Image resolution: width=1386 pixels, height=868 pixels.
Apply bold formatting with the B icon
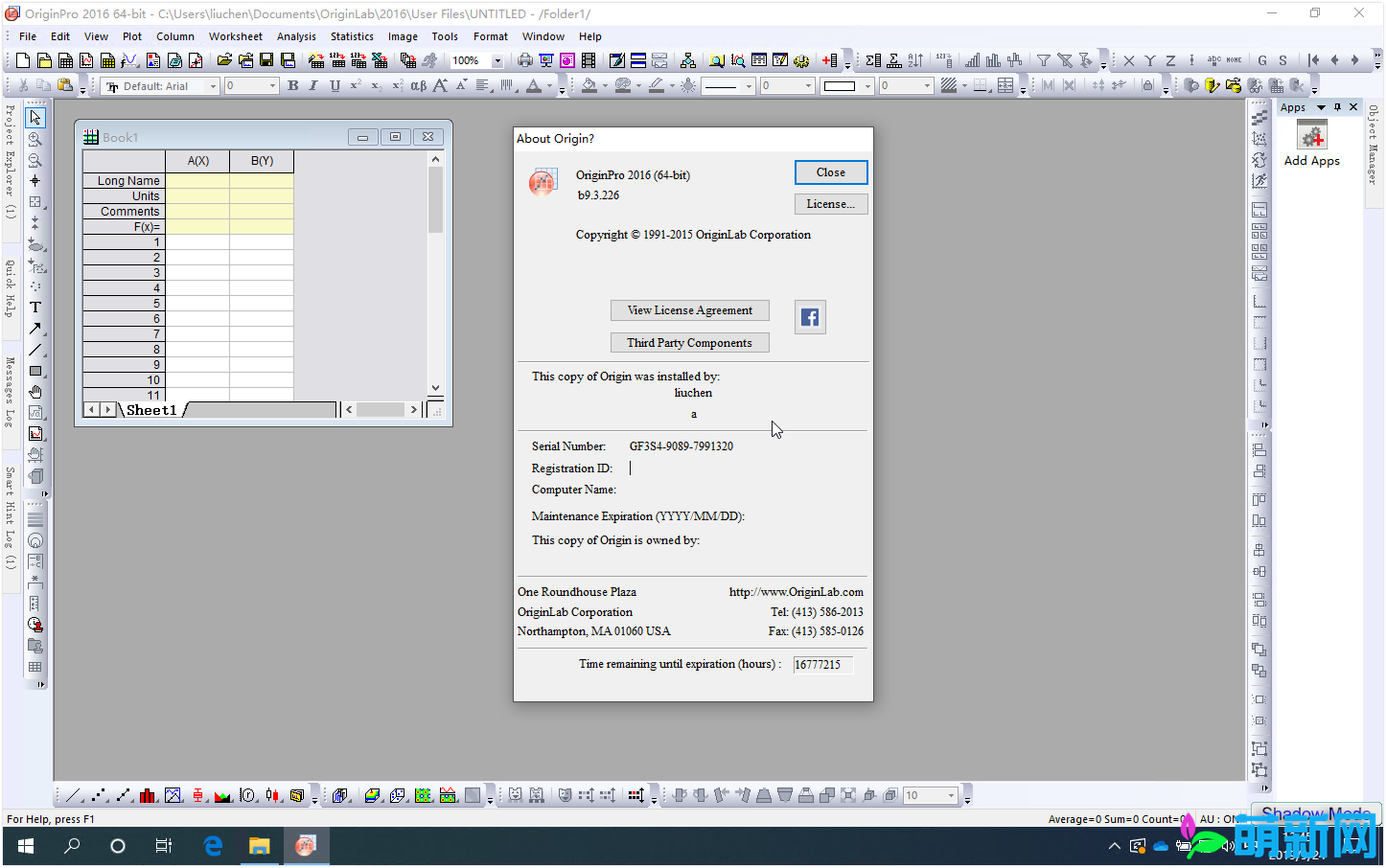(x=293, y=85)
